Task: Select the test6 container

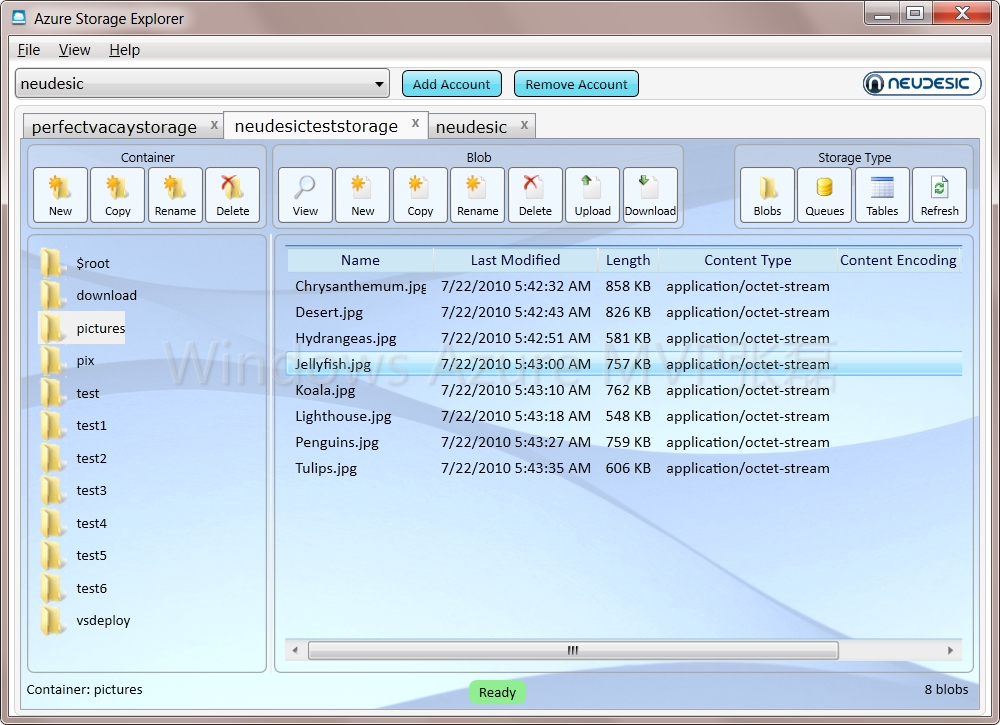Action: [x=73, y=588]
